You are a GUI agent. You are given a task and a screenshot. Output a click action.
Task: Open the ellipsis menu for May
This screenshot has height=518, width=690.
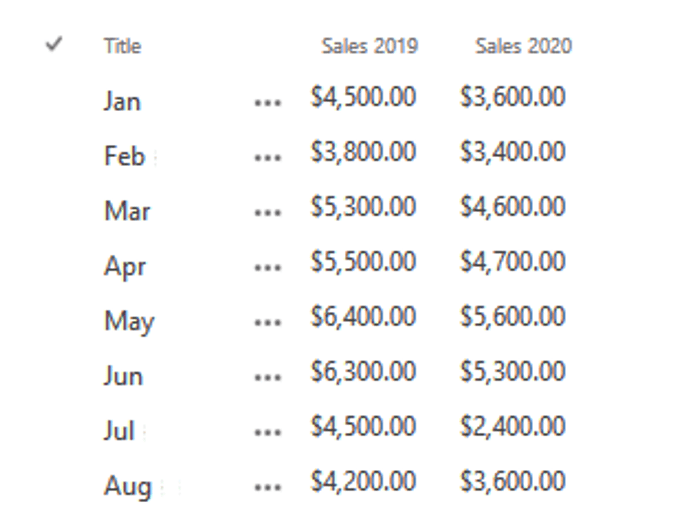268,323
